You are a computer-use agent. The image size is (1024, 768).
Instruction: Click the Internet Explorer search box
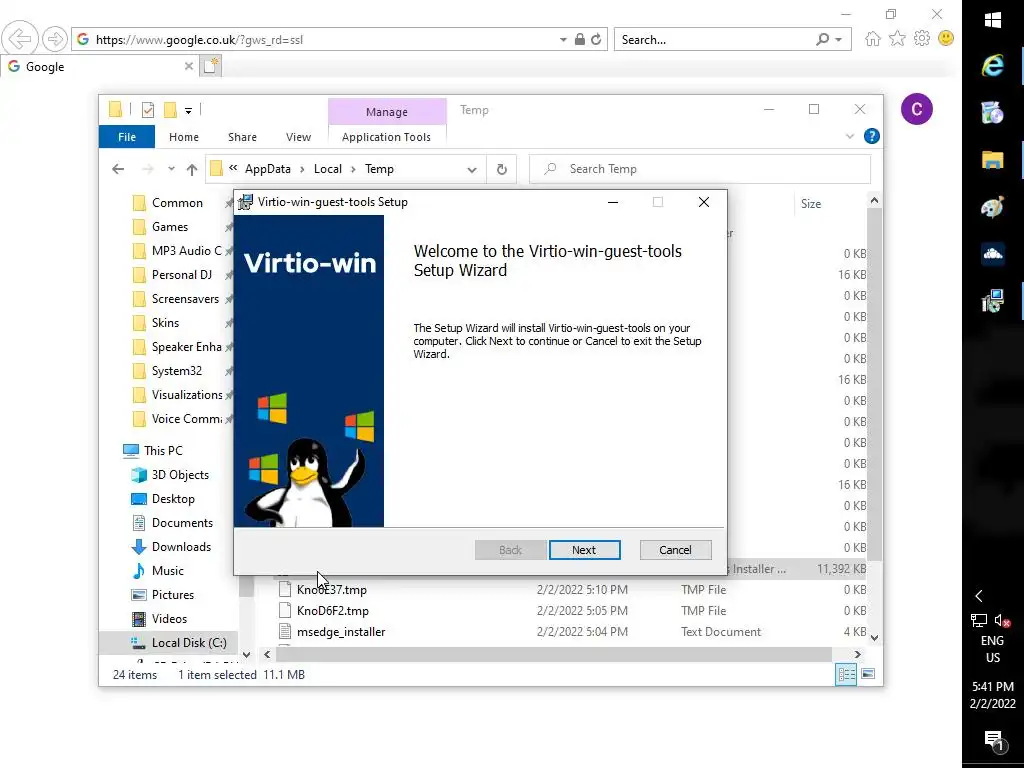pos(712,40)
